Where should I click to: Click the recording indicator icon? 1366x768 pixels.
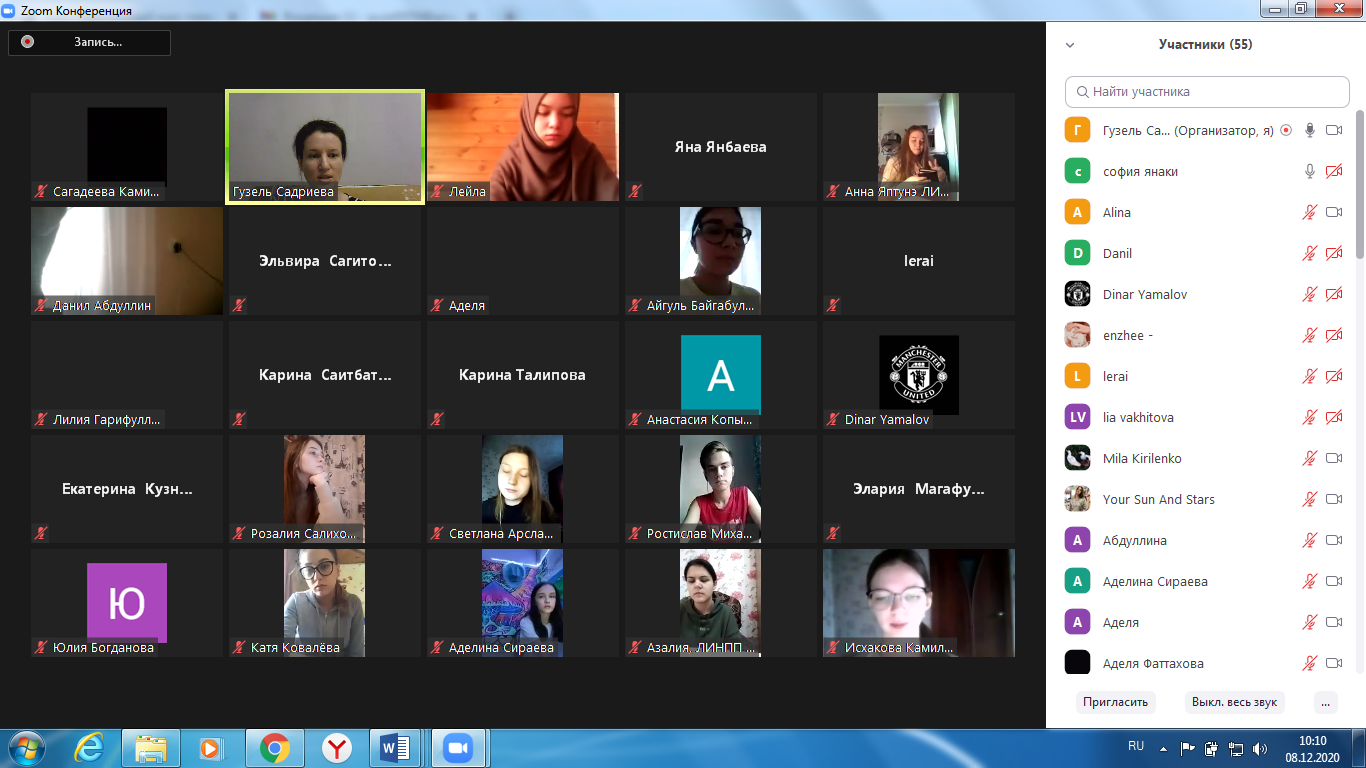(x=28, y=42)
